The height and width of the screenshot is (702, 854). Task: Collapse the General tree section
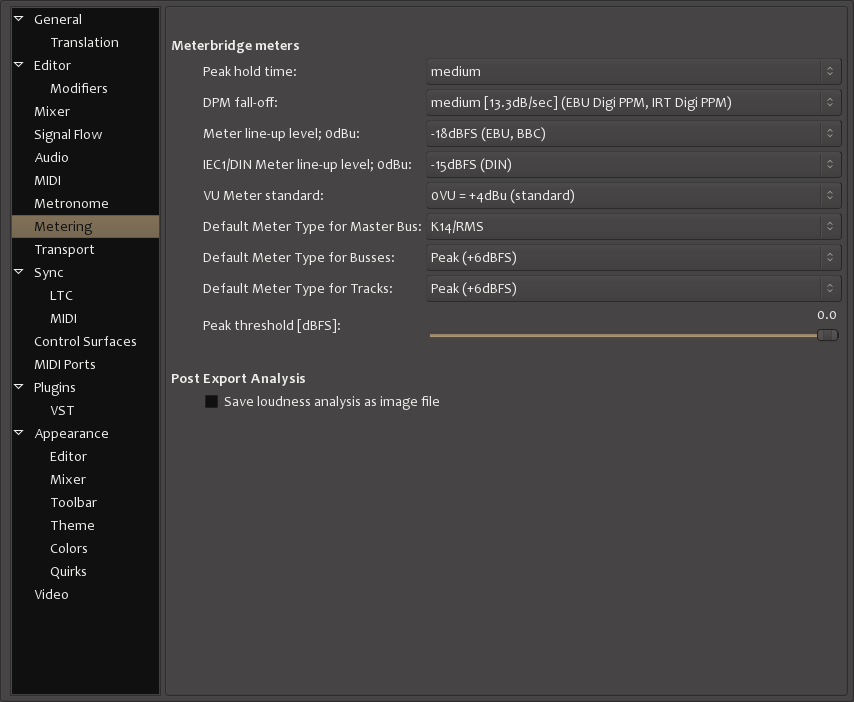click(18, 19)
